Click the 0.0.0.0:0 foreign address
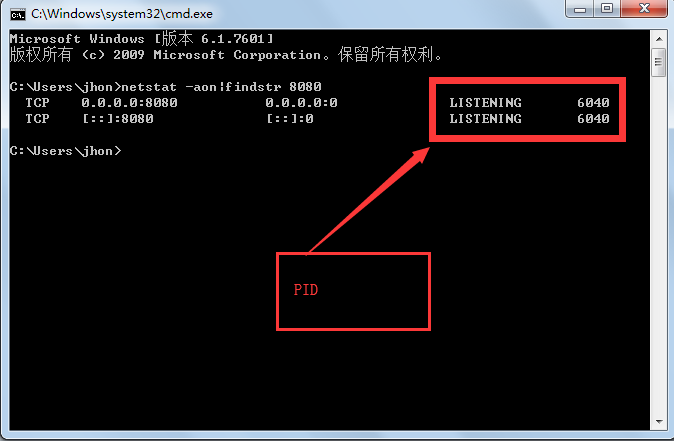 coord(301,103)
